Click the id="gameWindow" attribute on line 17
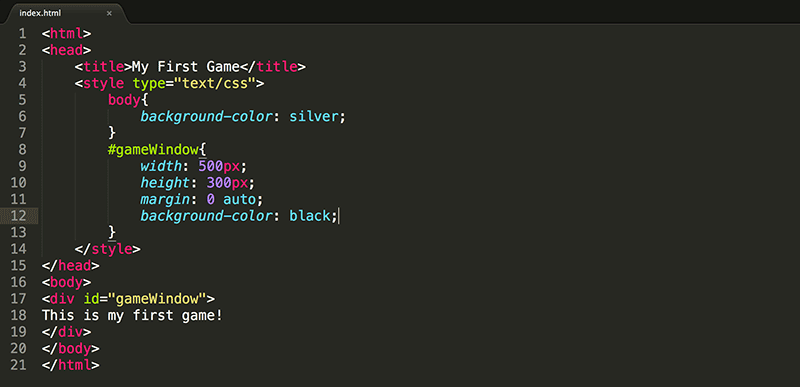Image resolution: width=800 pixels, height=387 pixels. [145, 299]
